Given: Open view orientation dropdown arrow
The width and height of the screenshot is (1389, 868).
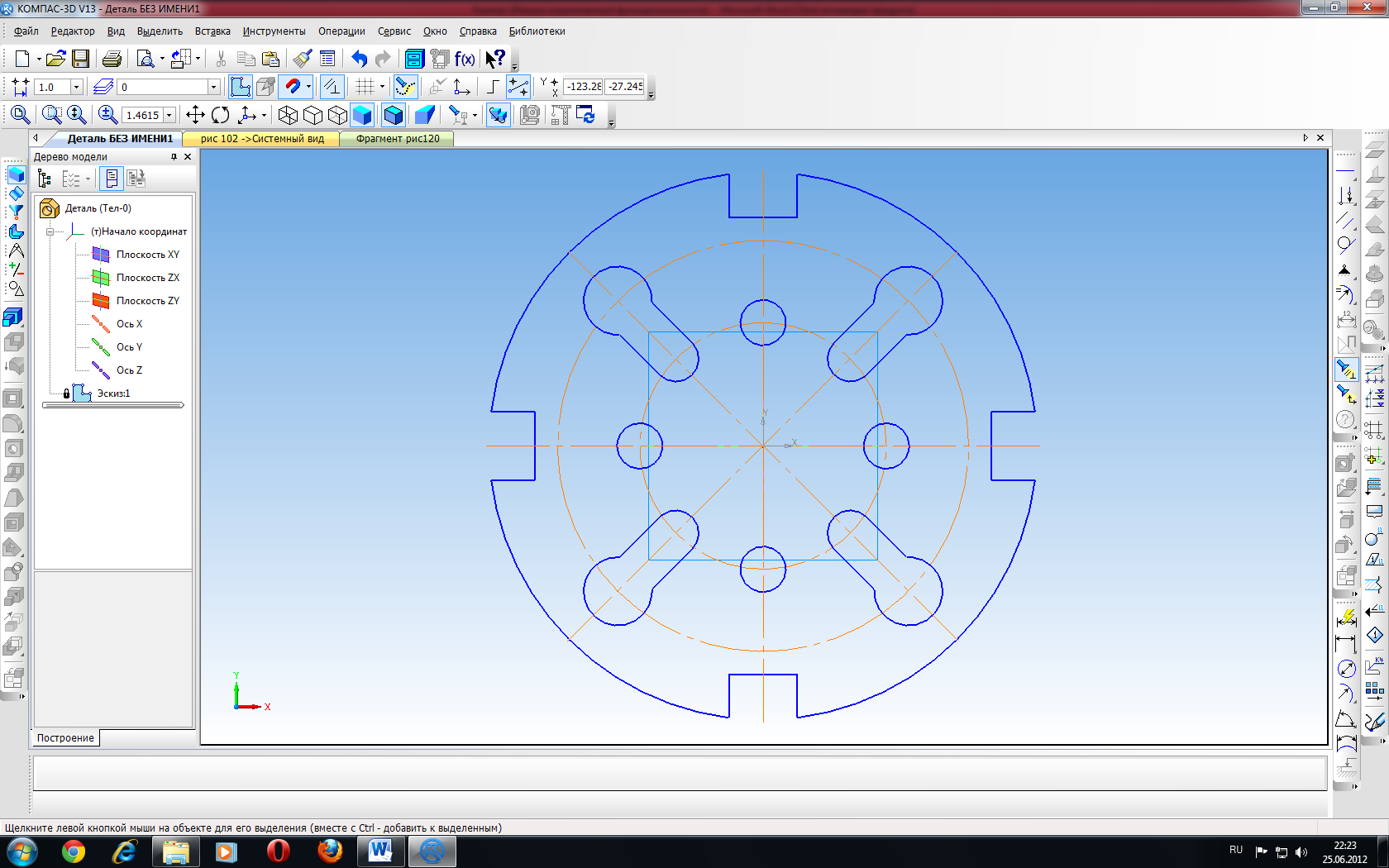Looking at the screenshot, I should tap(264, 115).
